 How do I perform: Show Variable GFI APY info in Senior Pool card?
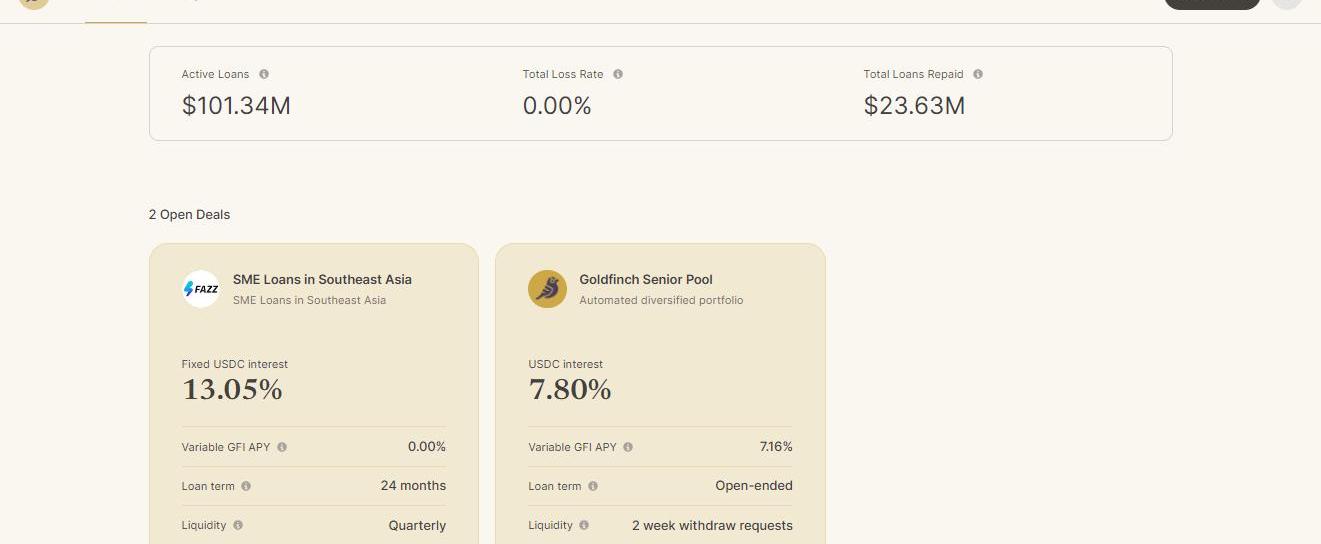[628, 447]
